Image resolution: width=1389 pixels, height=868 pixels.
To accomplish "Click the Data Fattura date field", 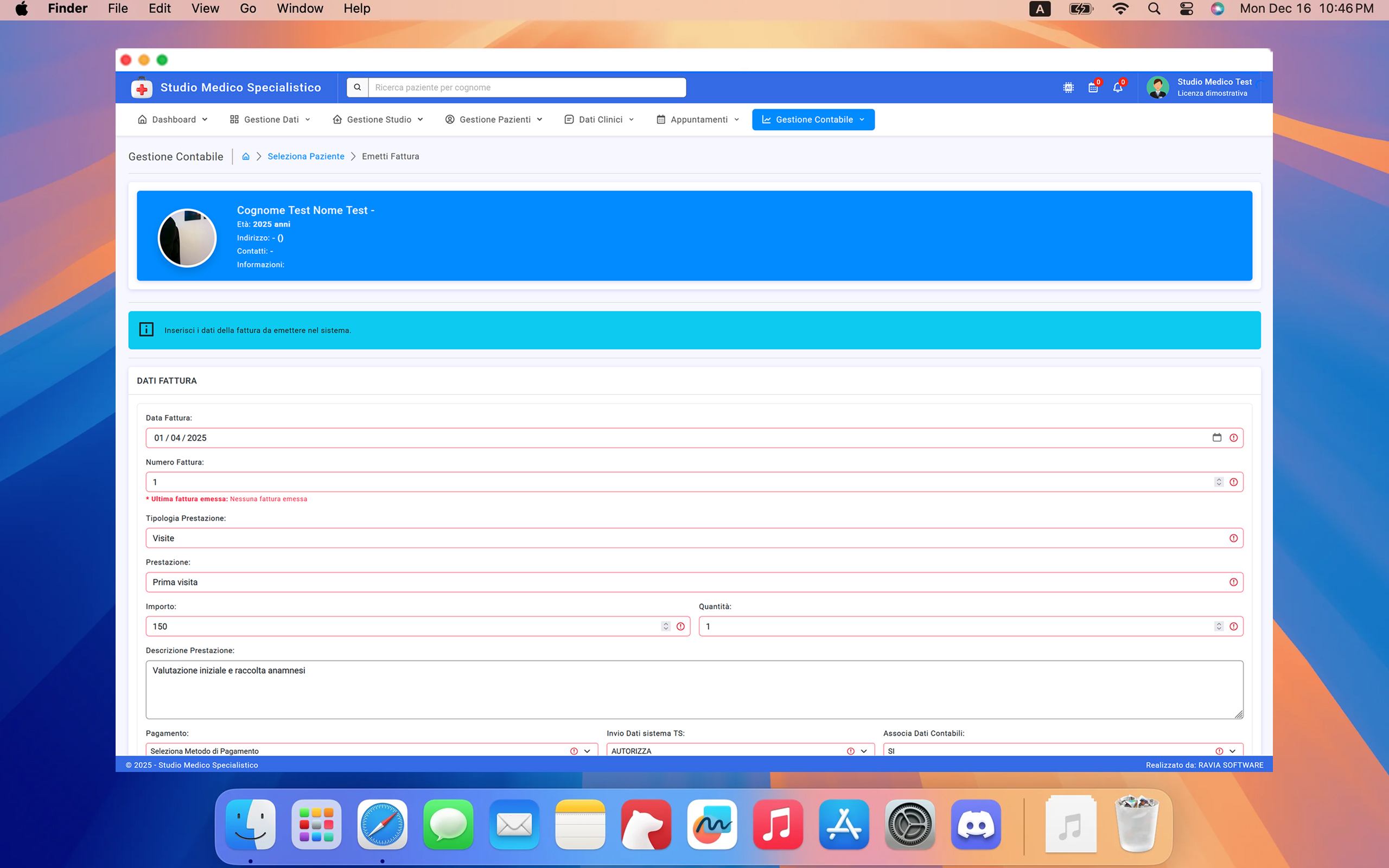I will point(694,438).
